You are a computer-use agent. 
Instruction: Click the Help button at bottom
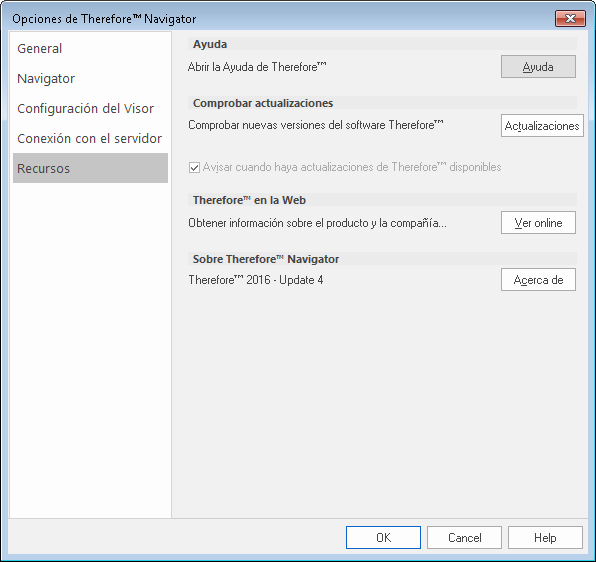545,538
